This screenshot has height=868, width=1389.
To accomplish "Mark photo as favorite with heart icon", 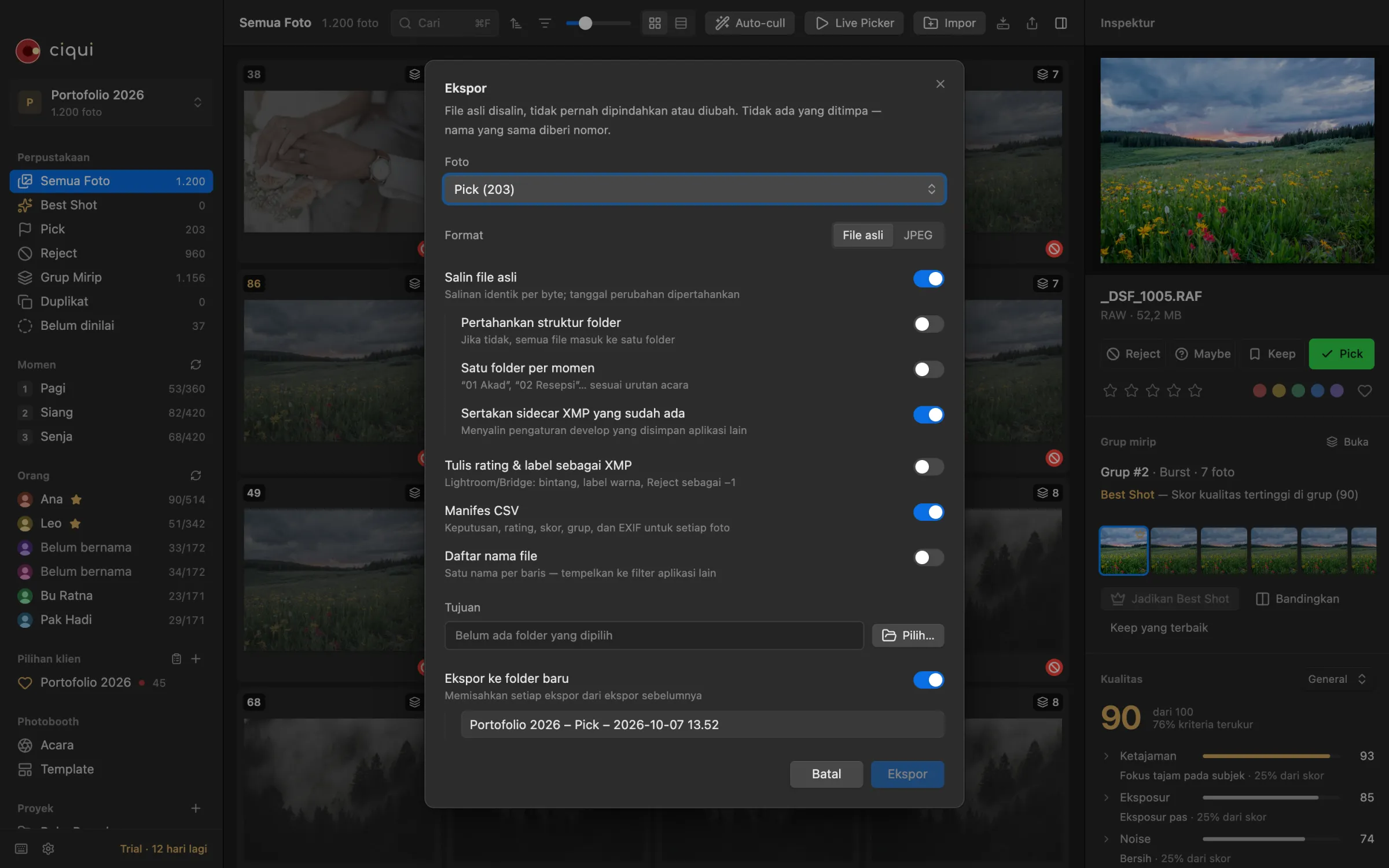I will pos(1364,391).
